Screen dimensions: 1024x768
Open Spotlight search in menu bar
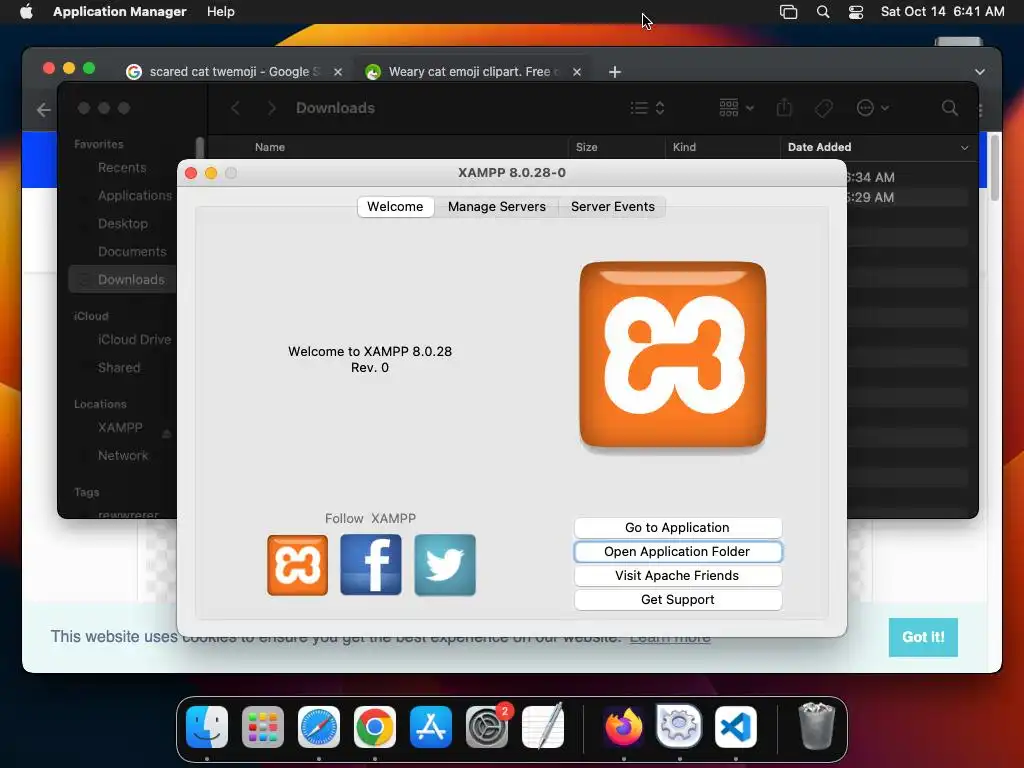click(x=823, y=12)
